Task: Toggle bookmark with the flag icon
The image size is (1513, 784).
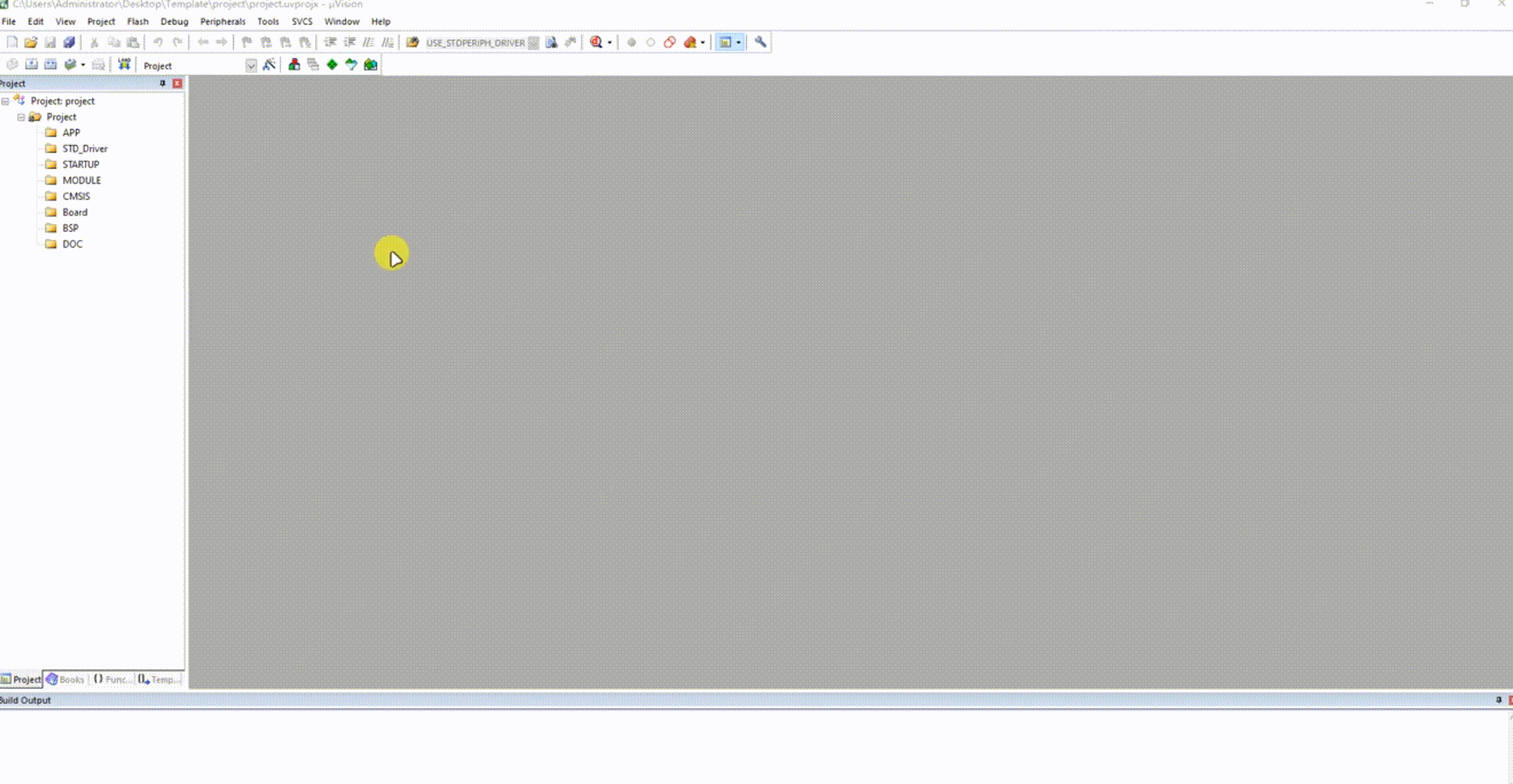Action: [x=246, y=42]
